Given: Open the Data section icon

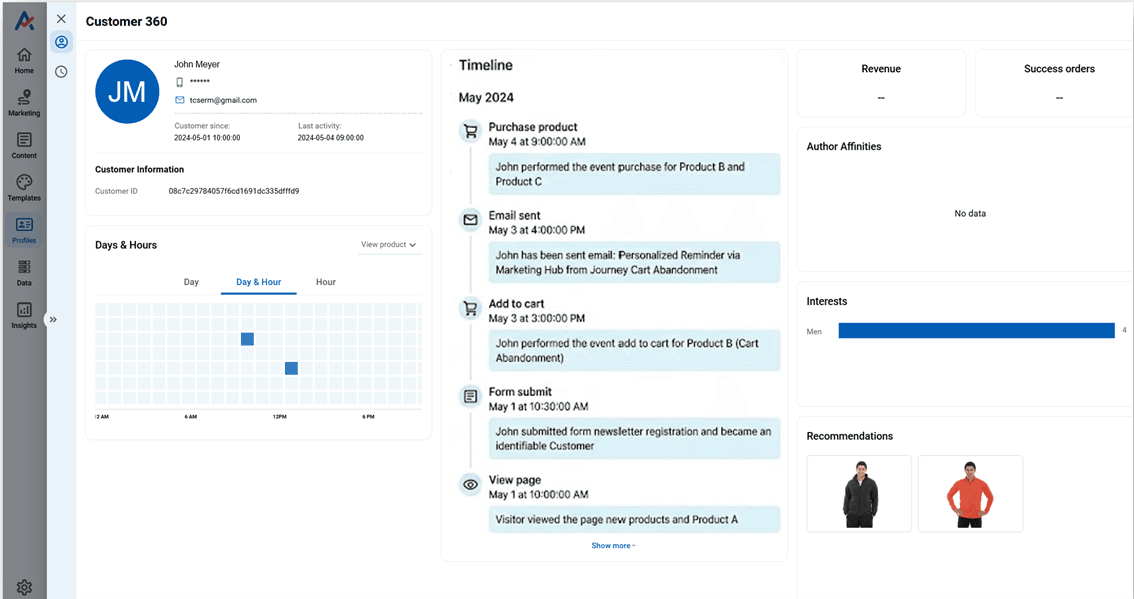Looking at the screenshot, I should pos(24,271).
